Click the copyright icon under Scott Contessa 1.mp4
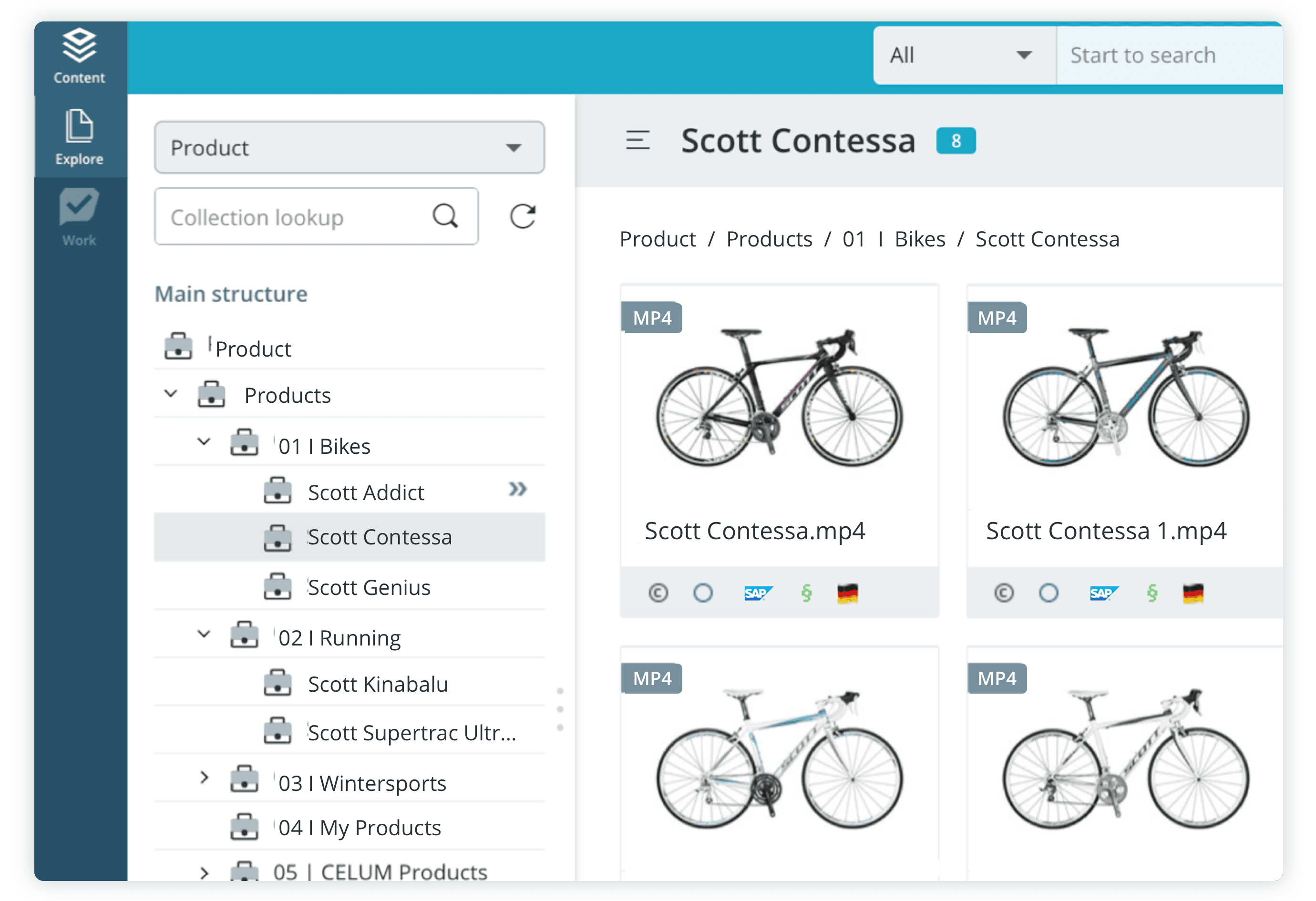The height and width of the screenshot is (901, 1316). click(1003, 593)
